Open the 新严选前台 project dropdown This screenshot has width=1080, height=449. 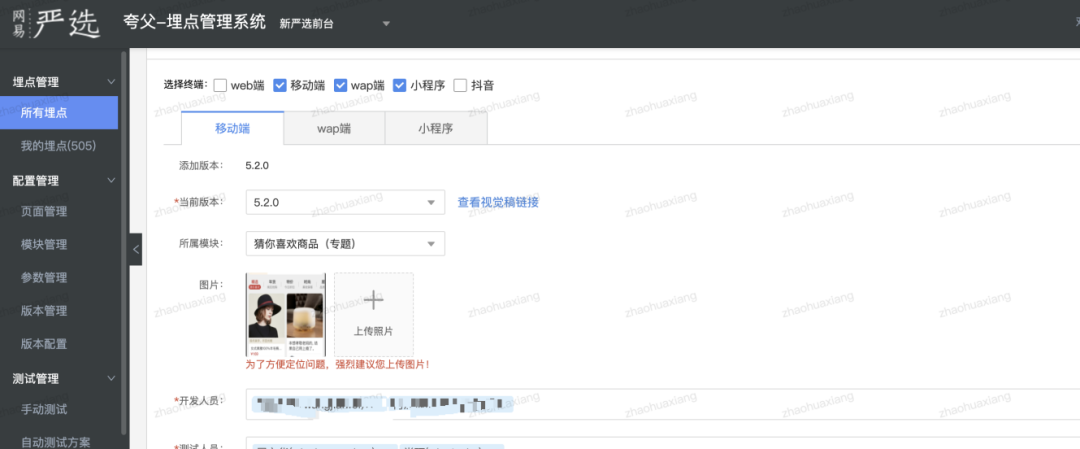[335, 23]
